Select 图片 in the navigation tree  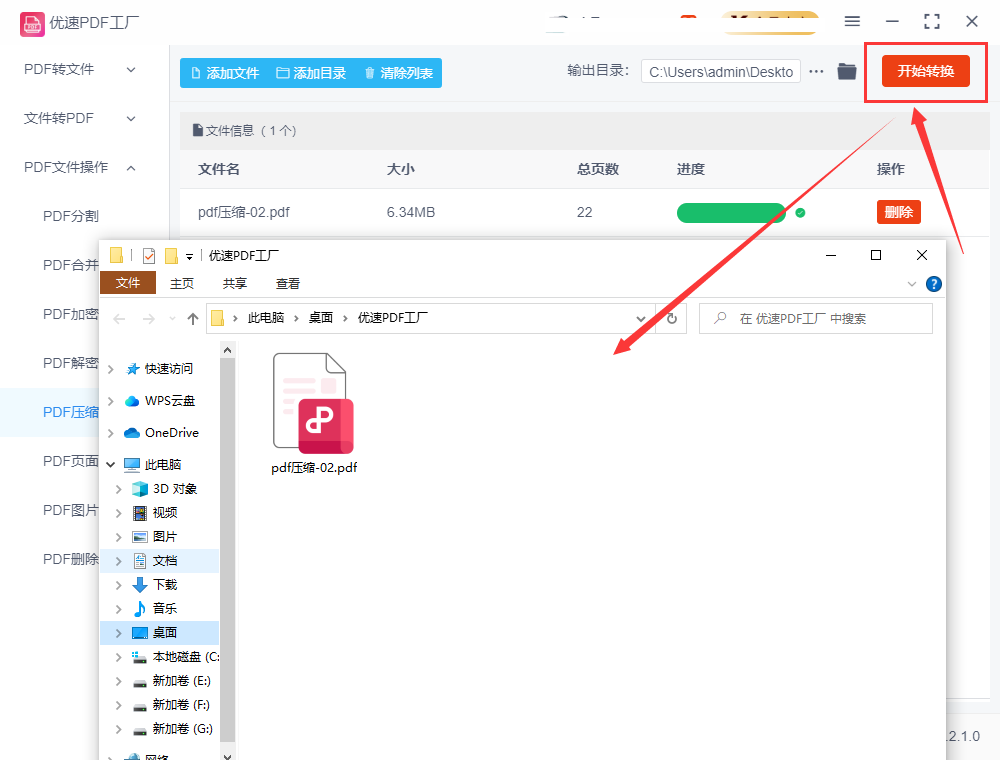(165, 536)
